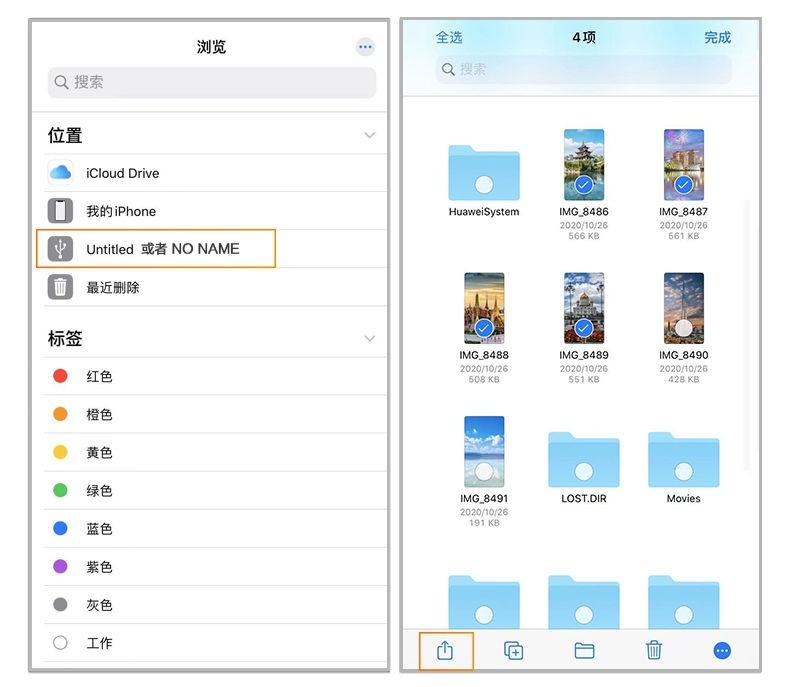This screenshot has height=687, width=790.
Task: Open the ellipsis menu beside 浏览 title
Action: pyautogui.click(x=365, y=47)
